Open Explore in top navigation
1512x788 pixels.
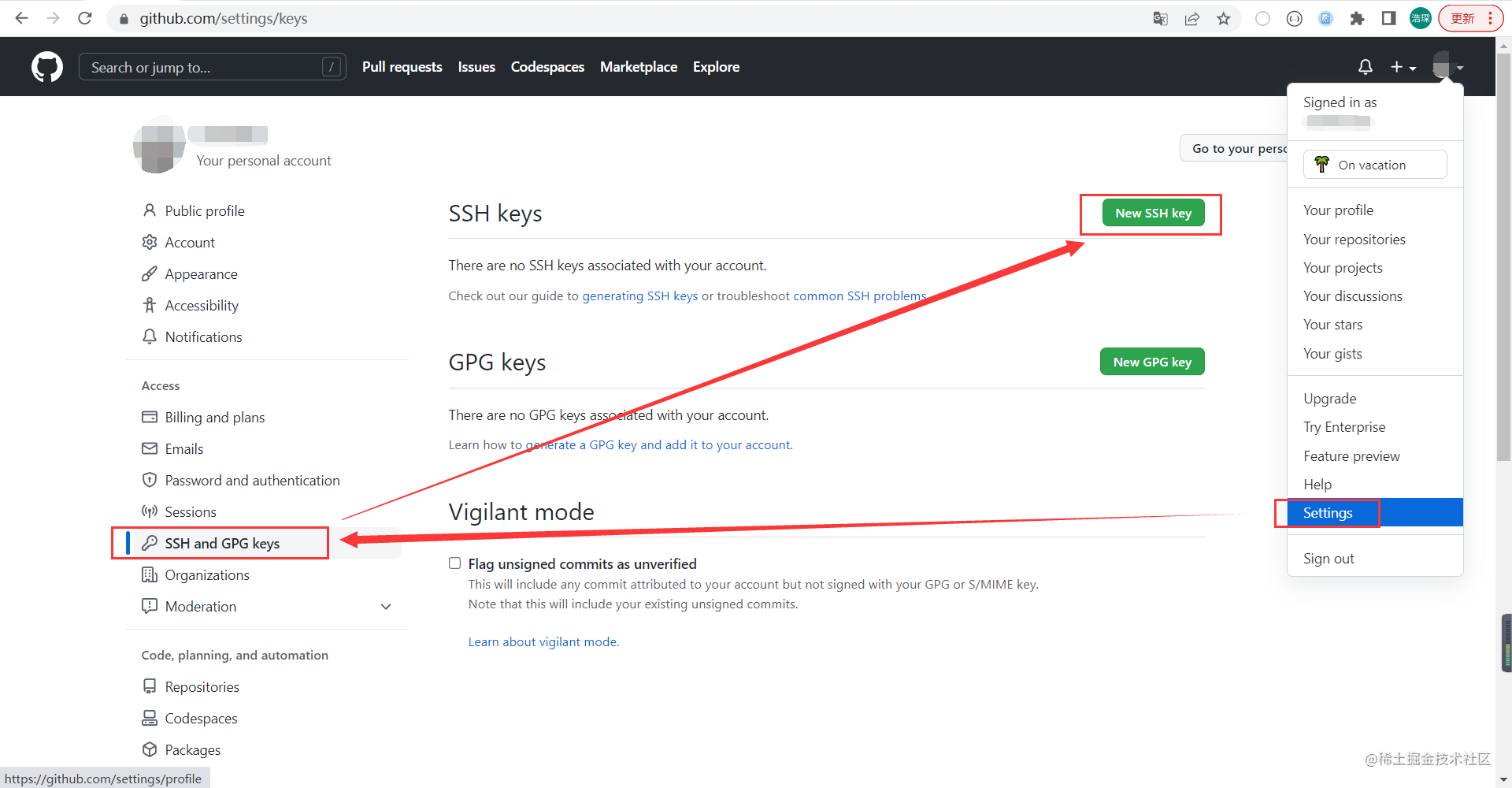pyautogui.click(x=716, y=67)
